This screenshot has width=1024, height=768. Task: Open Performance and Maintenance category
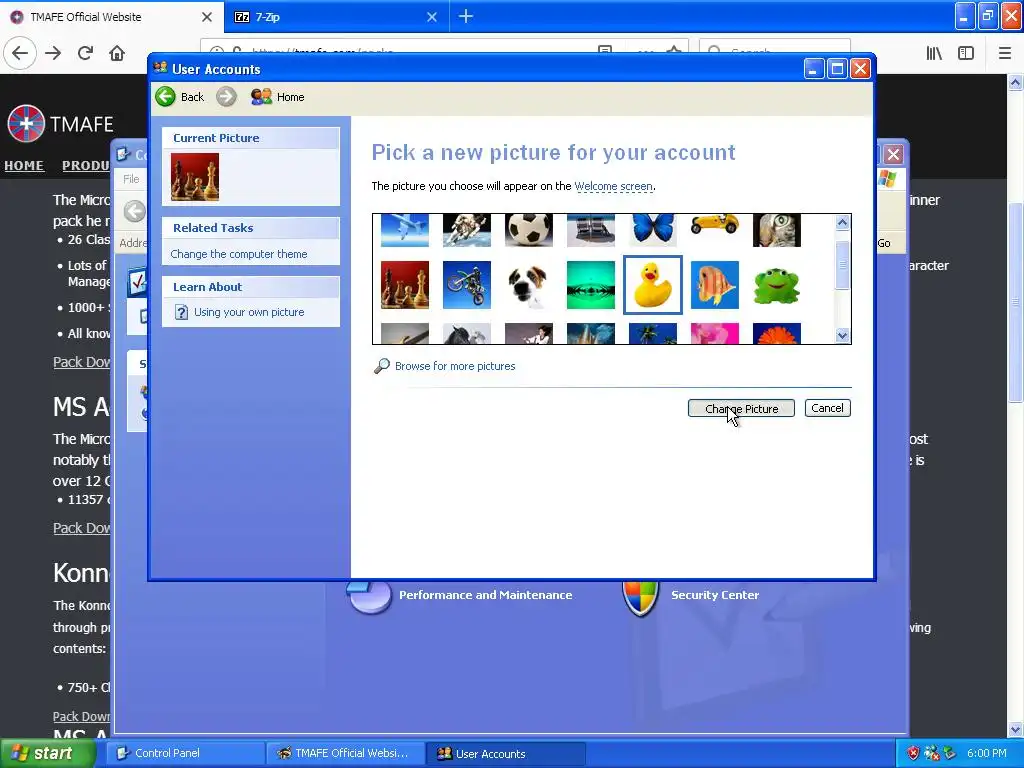point(485,595)
